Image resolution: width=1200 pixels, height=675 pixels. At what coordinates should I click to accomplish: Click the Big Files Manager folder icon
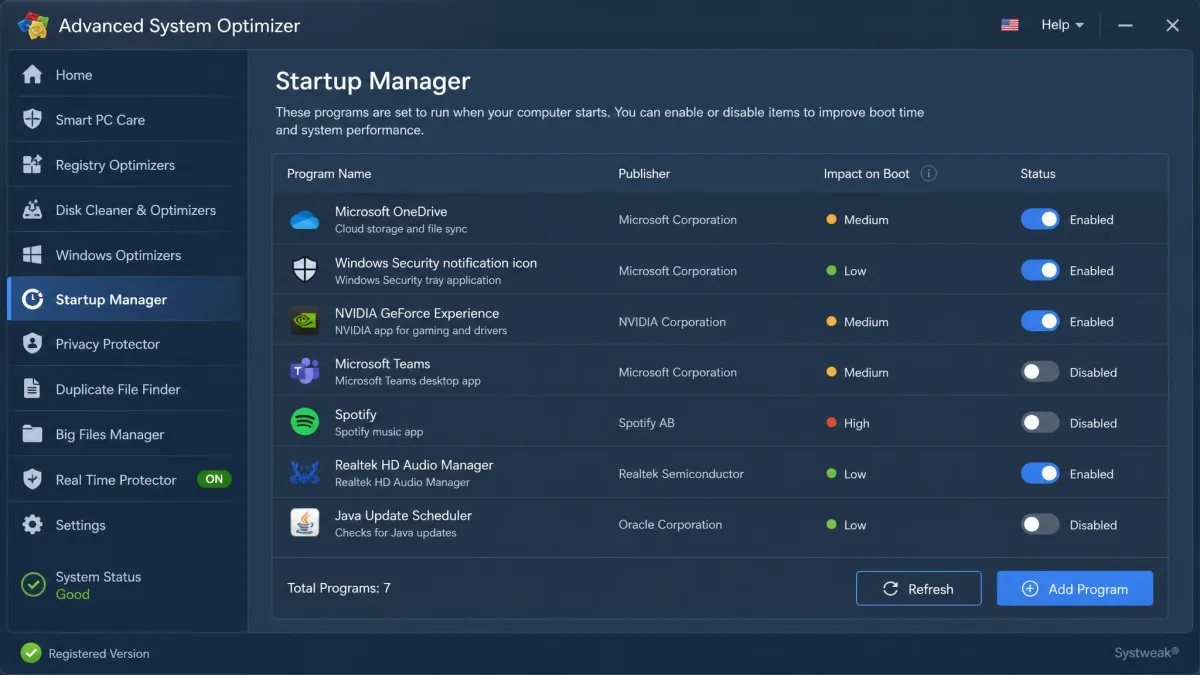click(x=32, y=434)
